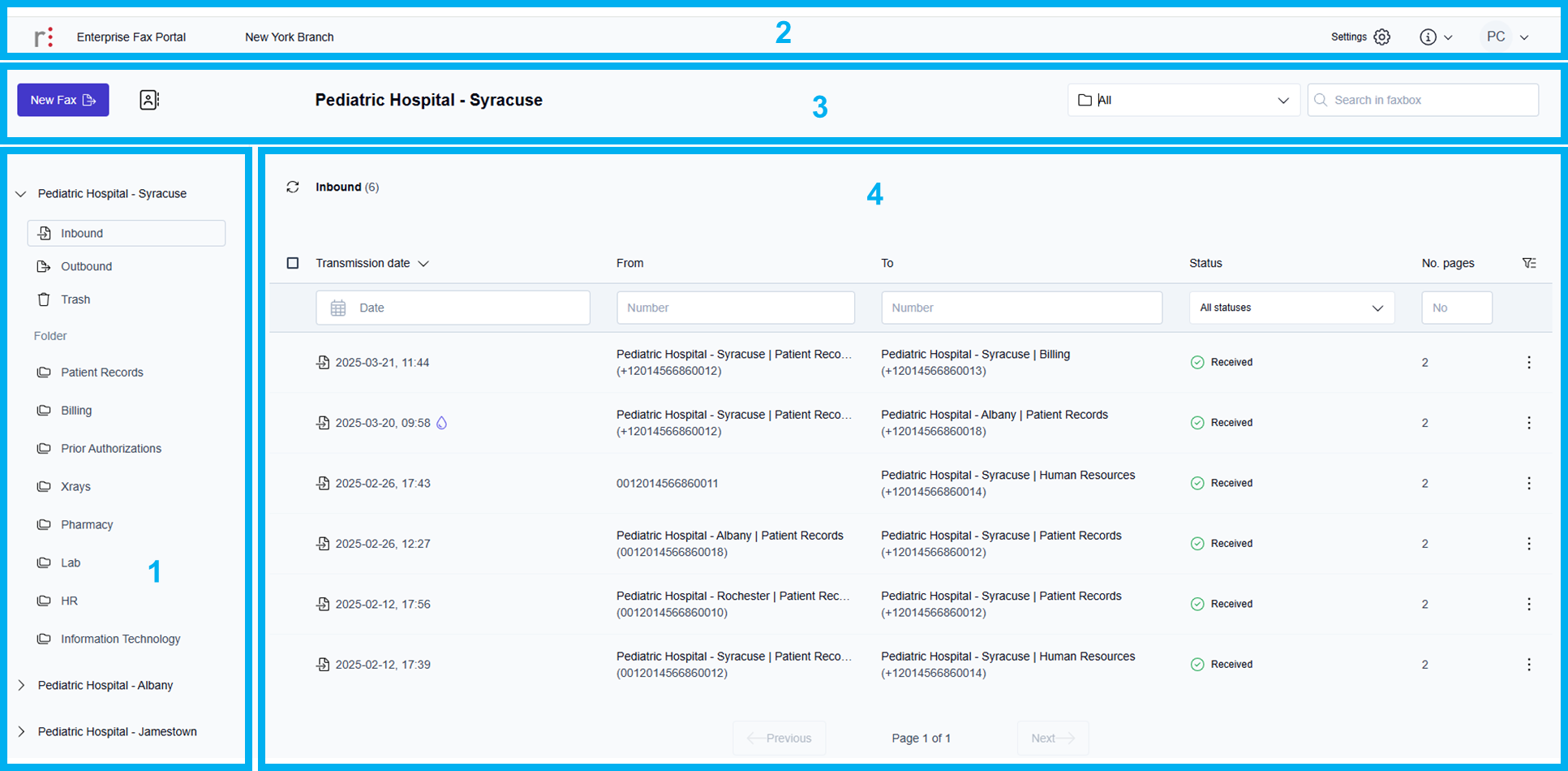1568x771 pixels.
Task: Click the column filter icon above No. pages
Action: 1531,263
